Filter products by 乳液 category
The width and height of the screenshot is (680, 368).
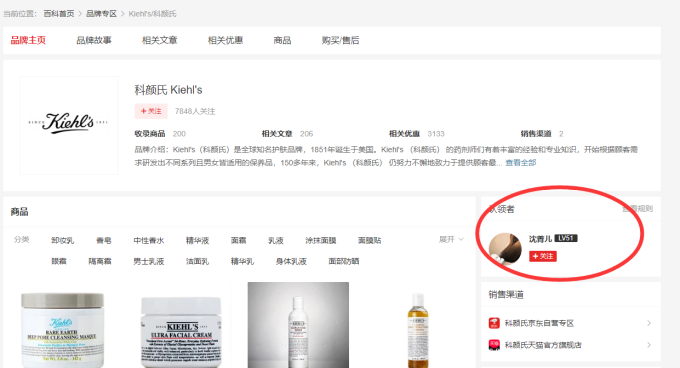coord(276,241)
